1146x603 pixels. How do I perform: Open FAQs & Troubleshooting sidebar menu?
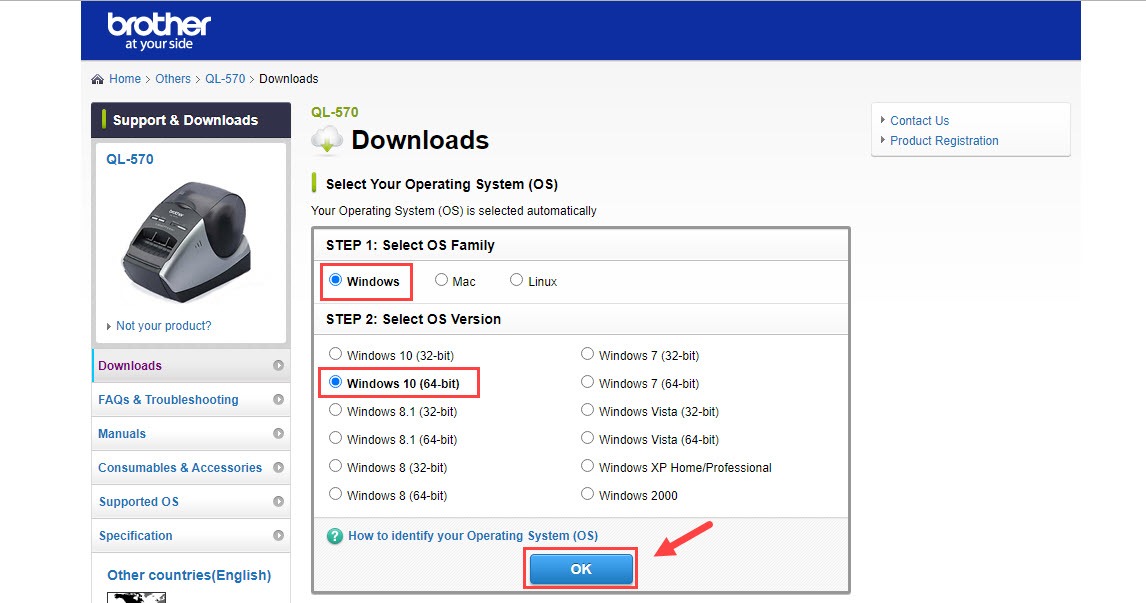(168, 400)
